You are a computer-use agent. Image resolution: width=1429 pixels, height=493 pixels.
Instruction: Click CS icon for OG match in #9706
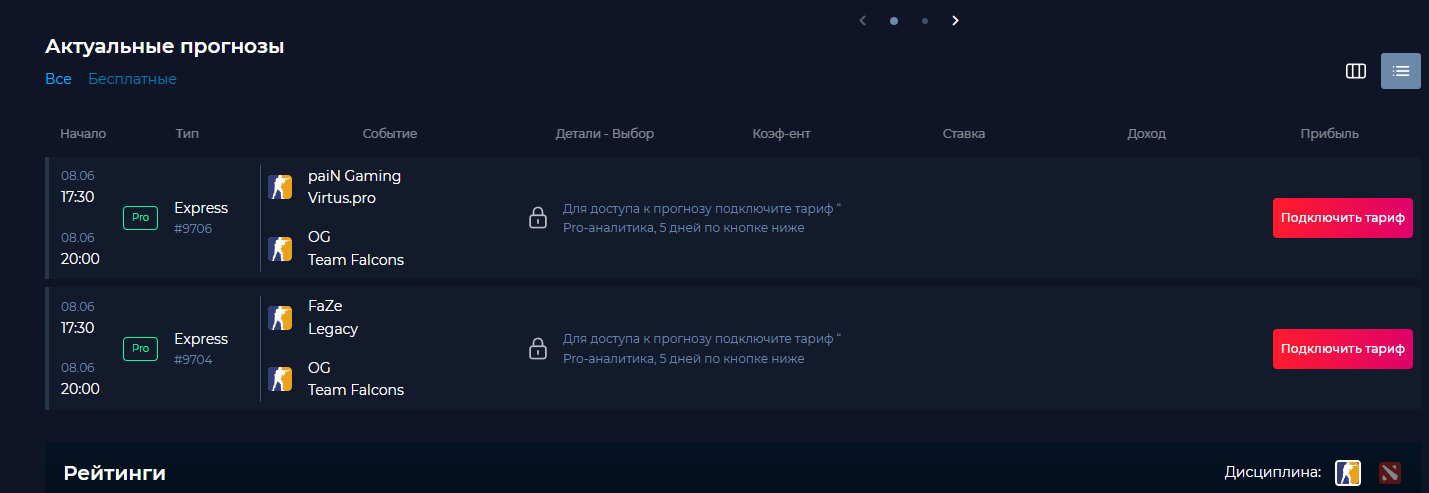click(280, 249)
